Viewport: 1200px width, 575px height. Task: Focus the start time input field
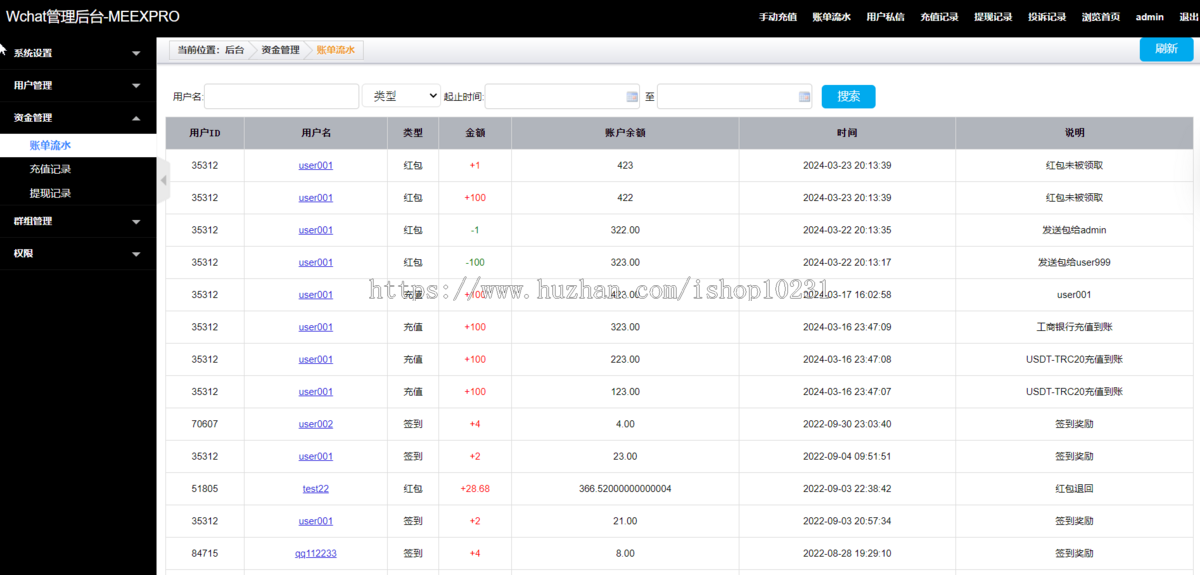[x=562, y=96]
